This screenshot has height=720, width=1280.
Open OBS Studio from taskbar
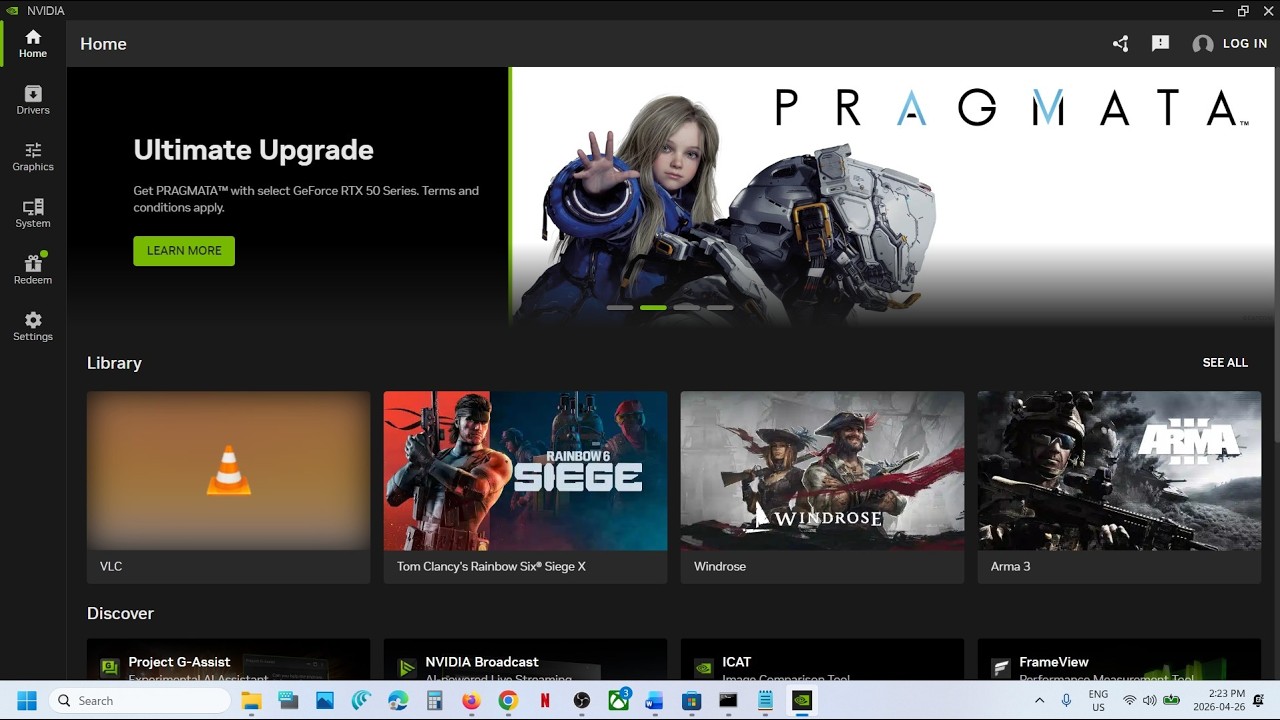(x=582, y=701)
